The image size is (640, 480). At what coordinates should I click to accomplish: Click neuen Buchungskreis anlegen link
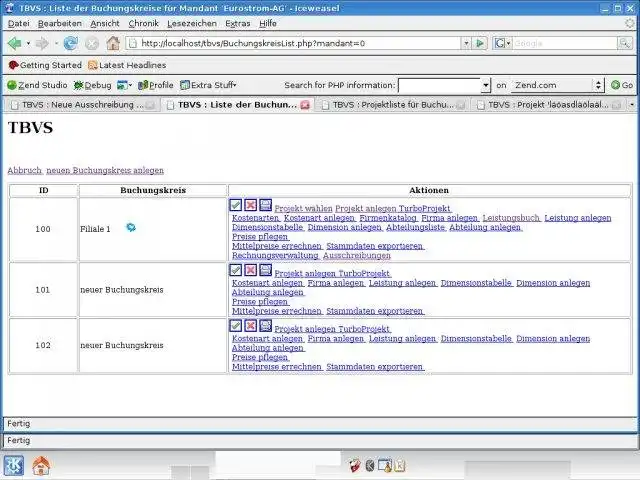tap(105, 170)
